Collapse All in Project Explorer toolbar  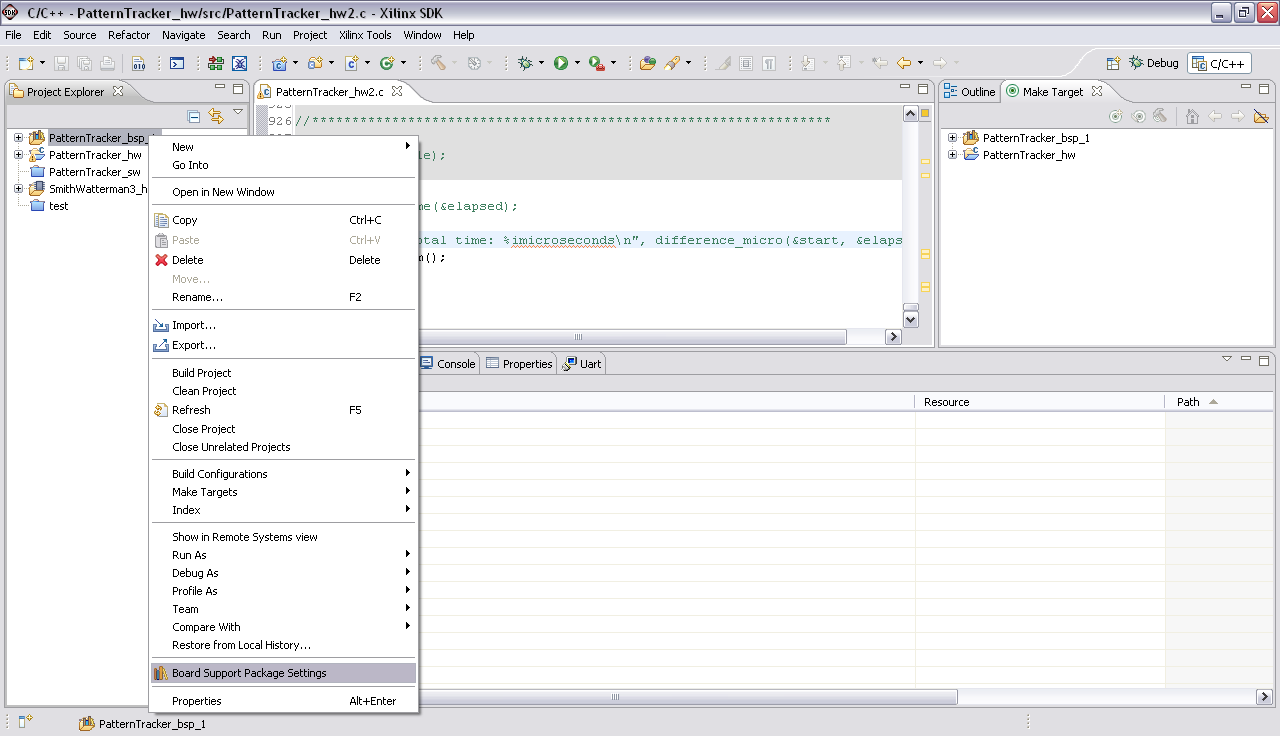[x=194, y=117]
